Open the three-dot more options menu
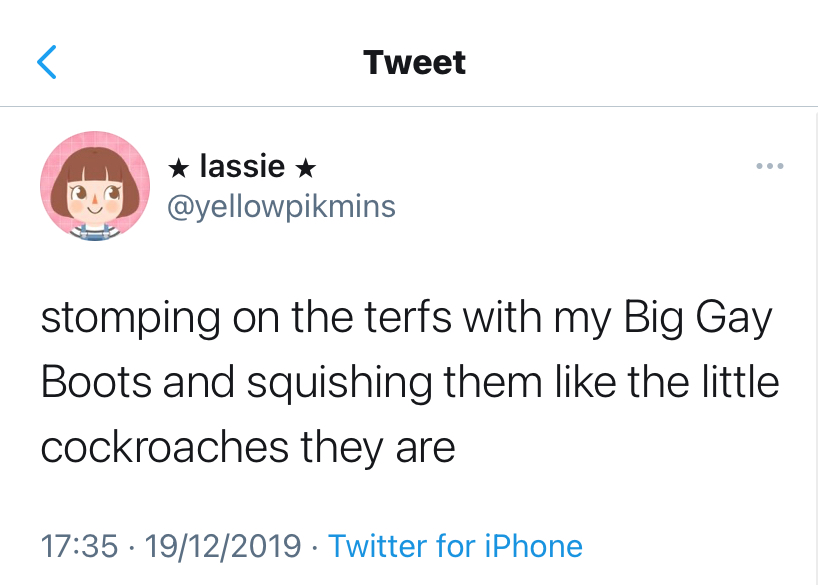Screen dimensions: 818x585 click(x=770, y=166)
